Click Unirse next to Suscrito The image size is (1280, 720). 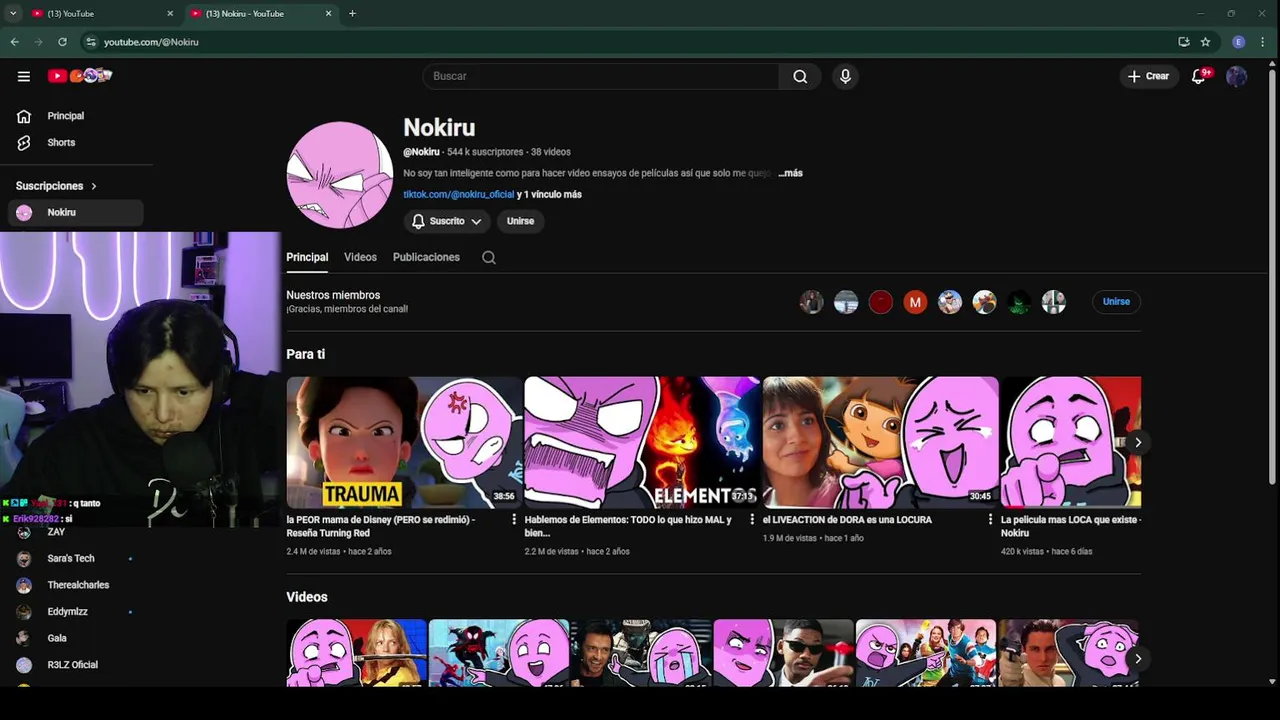520,221
